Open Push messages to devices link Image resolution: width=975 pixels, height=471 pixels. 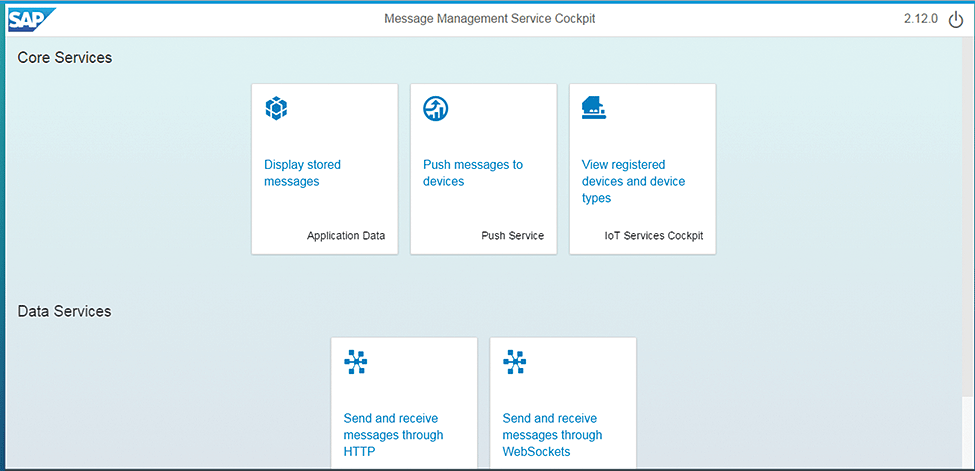click(x=472, y=173)
